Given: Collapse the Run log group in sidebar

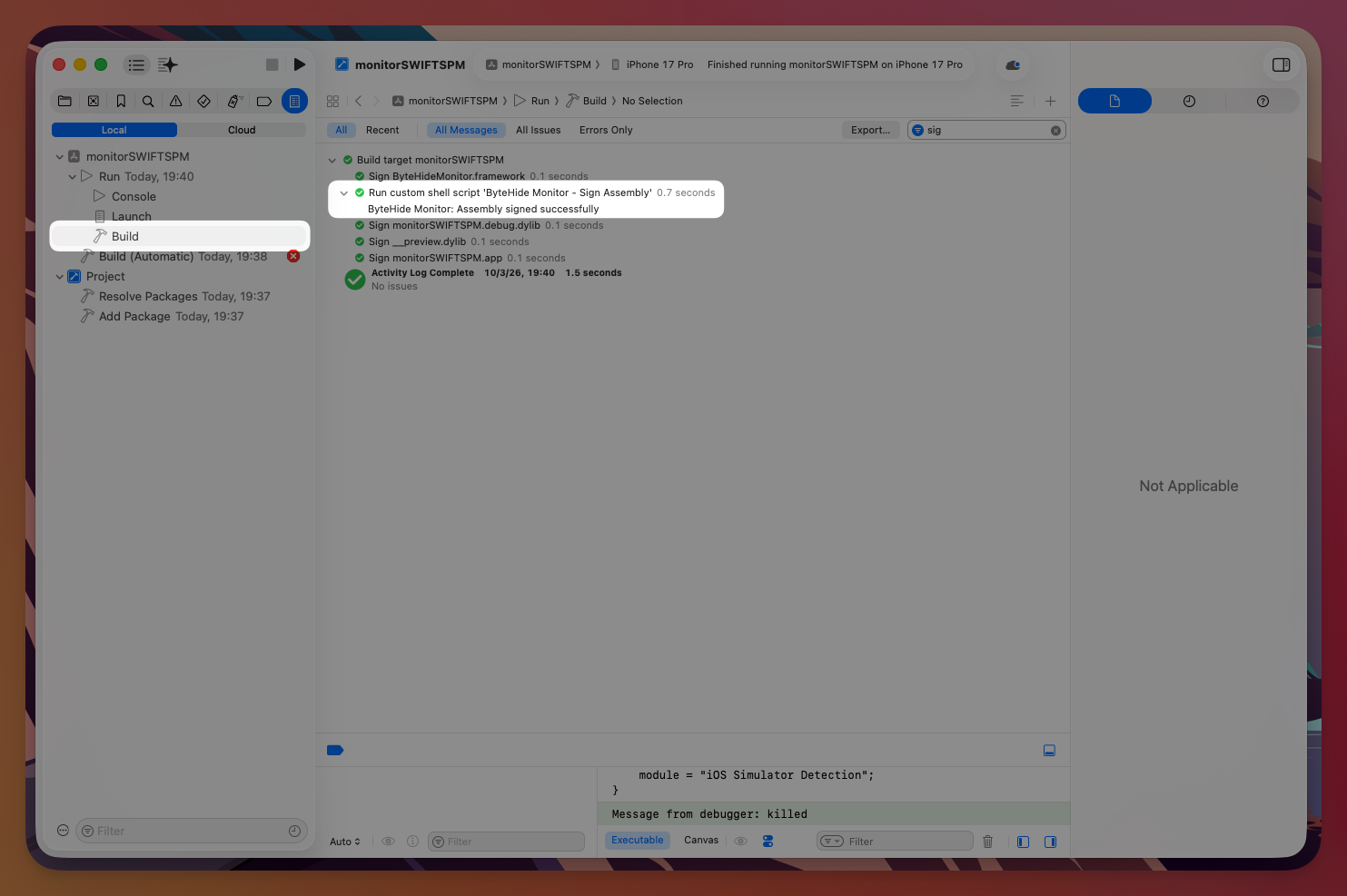Looking at the screenshot, I should [73, 176].
